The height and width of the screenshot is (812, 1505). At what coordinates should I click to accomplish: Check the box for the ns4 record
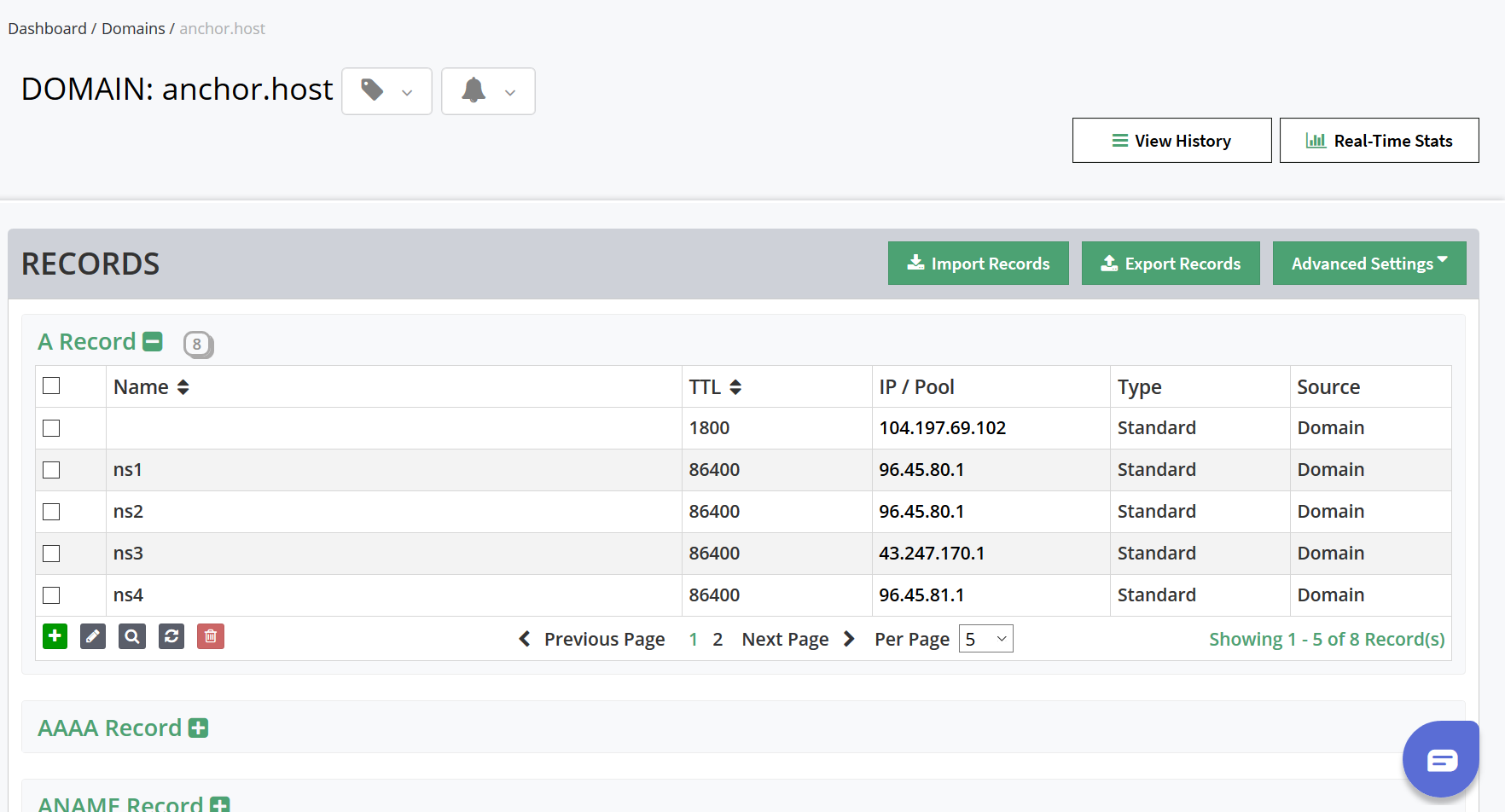(x=51, y=595)
